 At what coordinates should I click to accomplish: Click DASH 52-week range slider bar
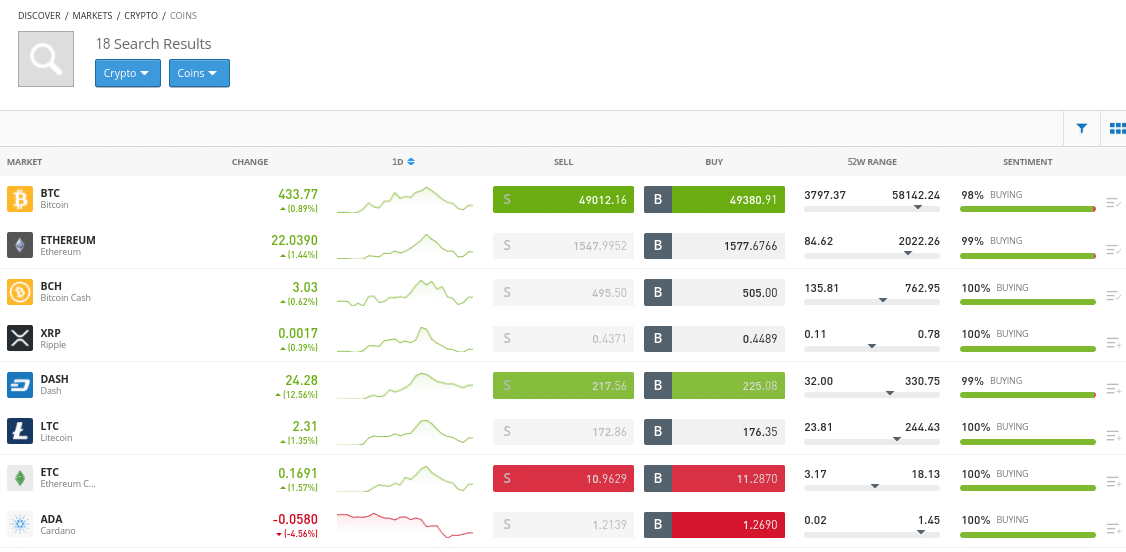click(872, 395)
